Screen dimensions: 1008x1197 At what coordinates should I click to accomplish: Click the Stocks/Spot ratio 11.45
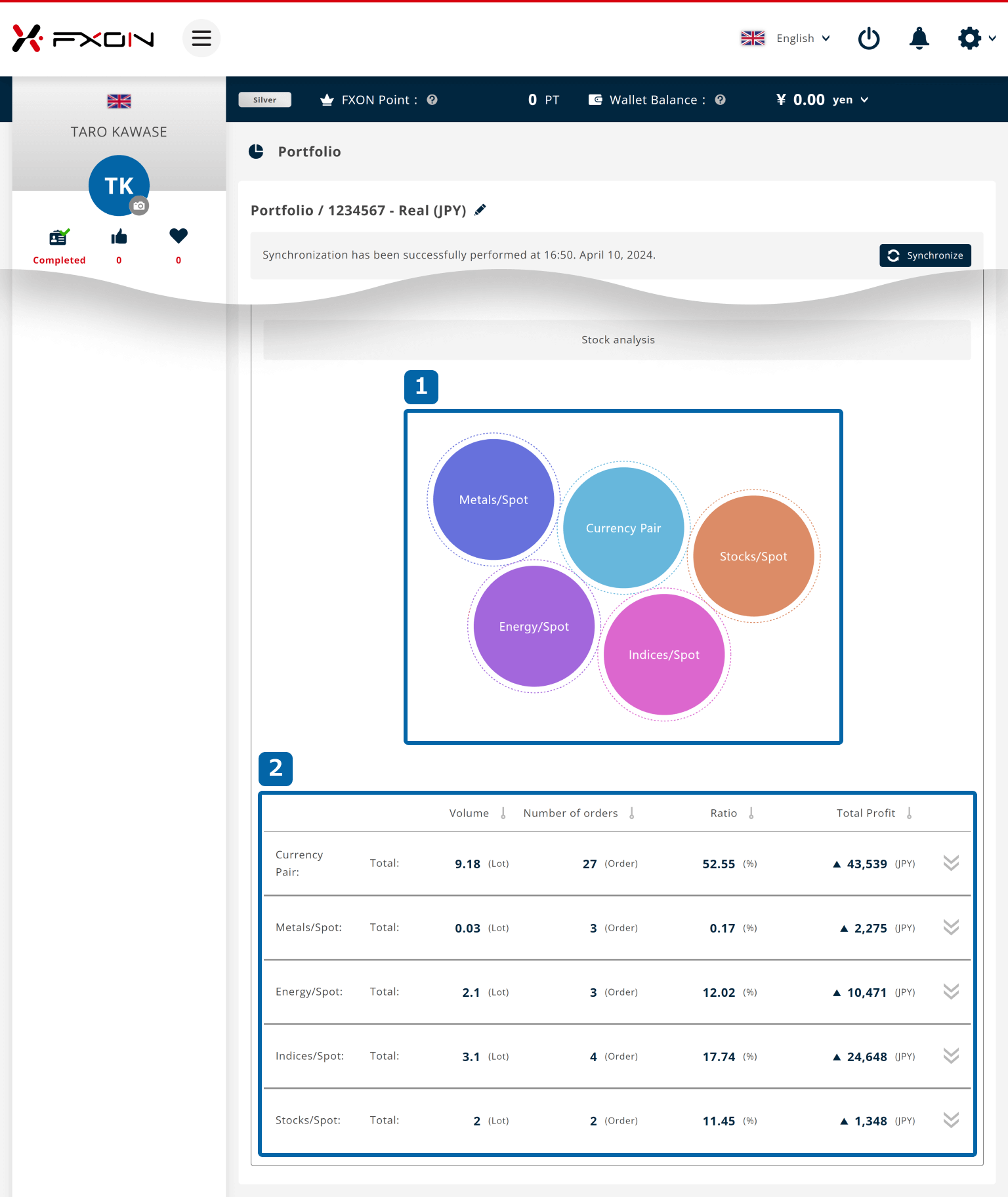coord(719,1121)
